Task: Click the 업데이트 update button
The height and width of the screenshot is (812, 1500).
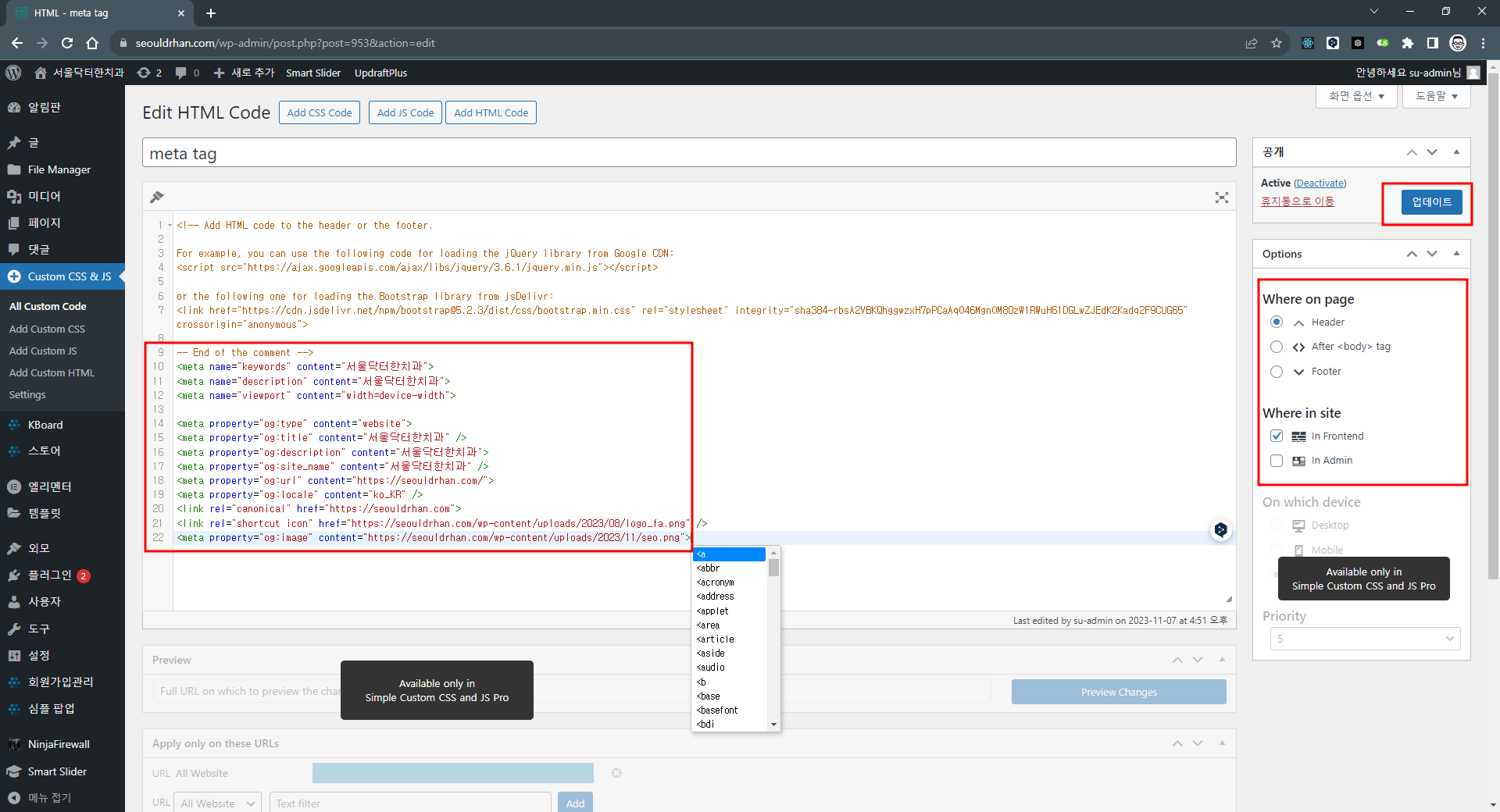Action: [1431, 202]
